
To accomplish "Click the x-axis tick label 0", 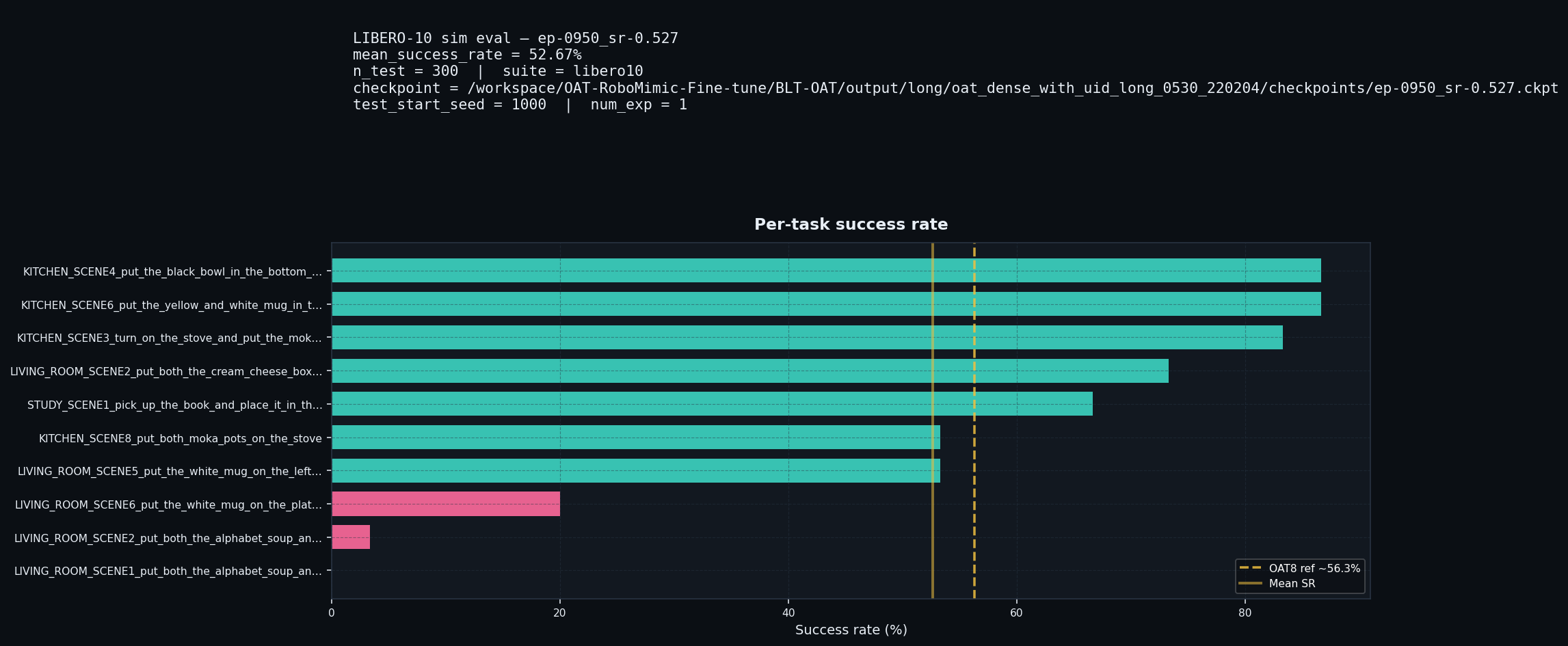I will pos(332,613).
